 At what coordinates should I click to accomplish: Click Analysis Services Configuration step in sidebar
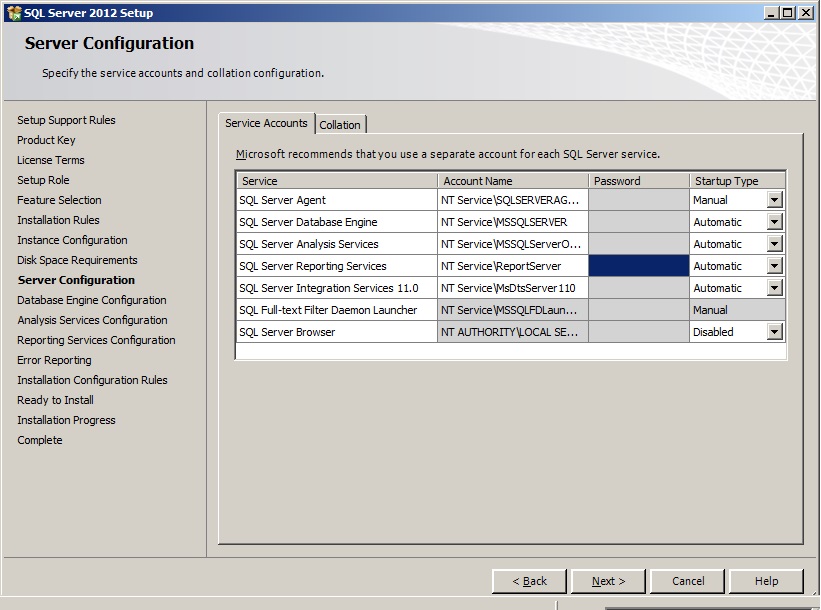point(92,320)
